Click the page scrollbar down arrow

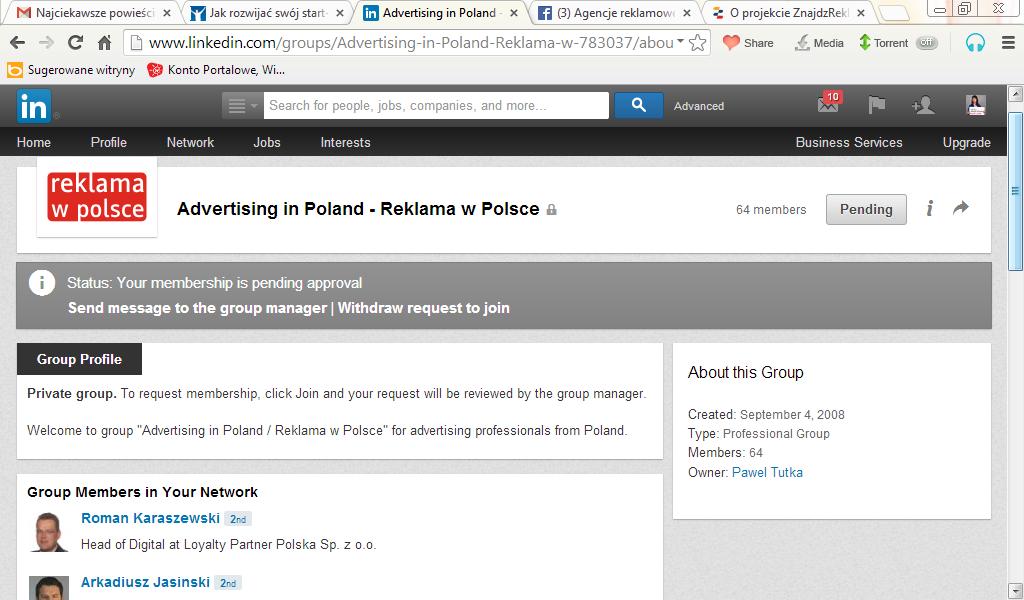click(x=1016, y=590)
